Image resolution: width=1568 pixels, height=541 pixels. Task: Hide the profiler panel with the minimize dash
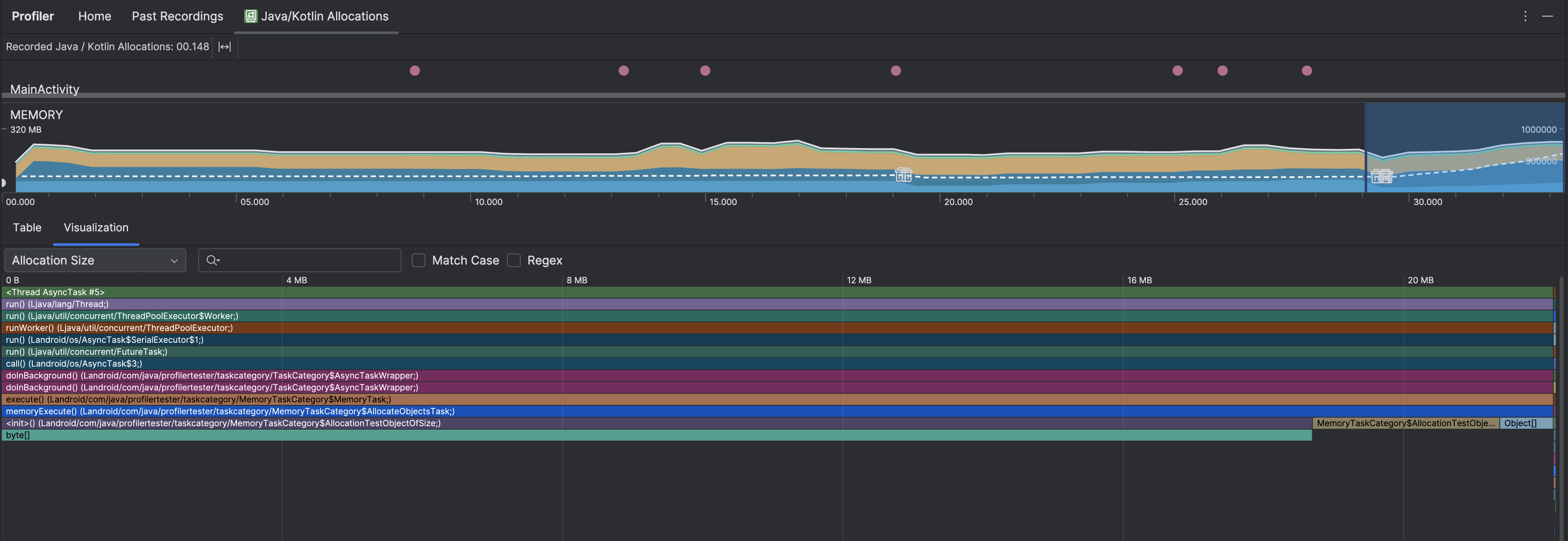point(1547,17)
